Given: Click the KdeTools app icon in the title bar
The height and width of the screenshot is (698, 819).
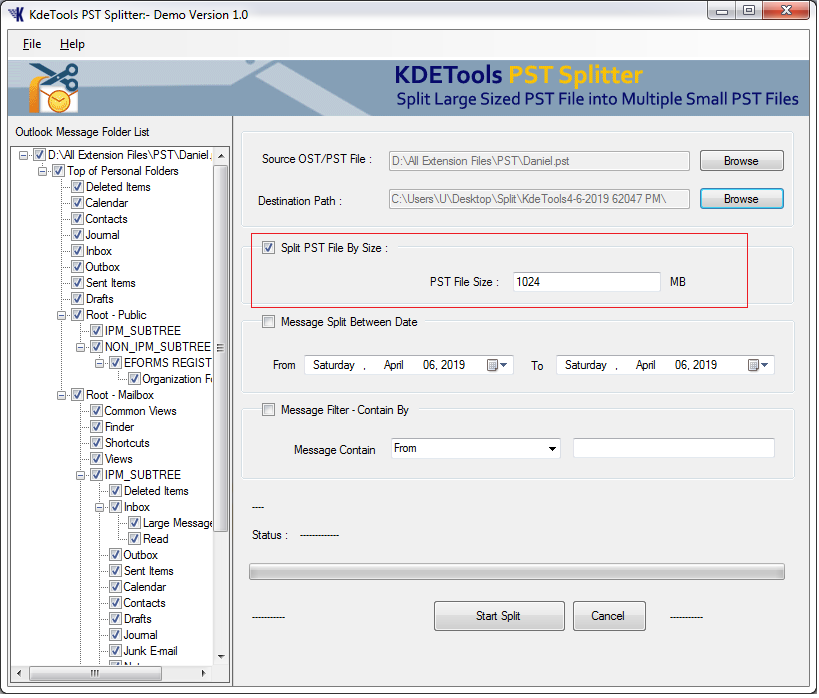Looking at the screenshot, I should [16, 14].
